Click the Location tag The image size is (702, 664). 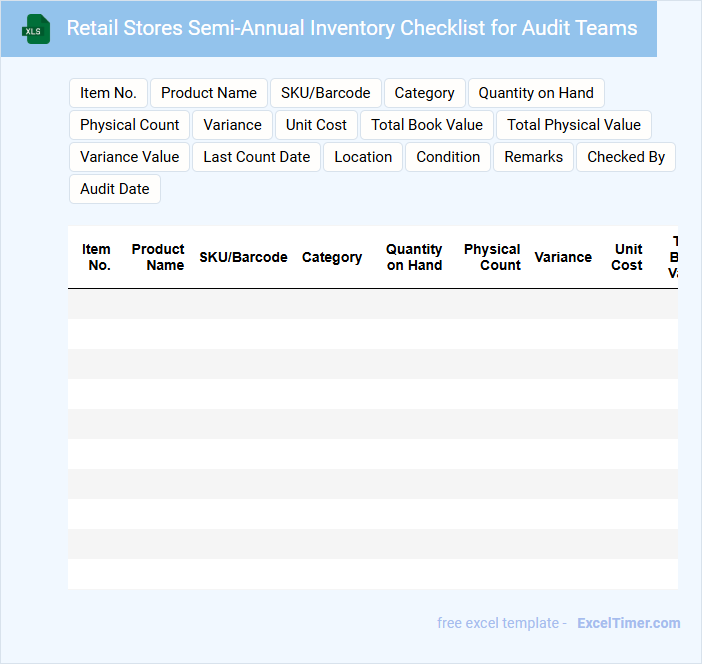(363, 157)
